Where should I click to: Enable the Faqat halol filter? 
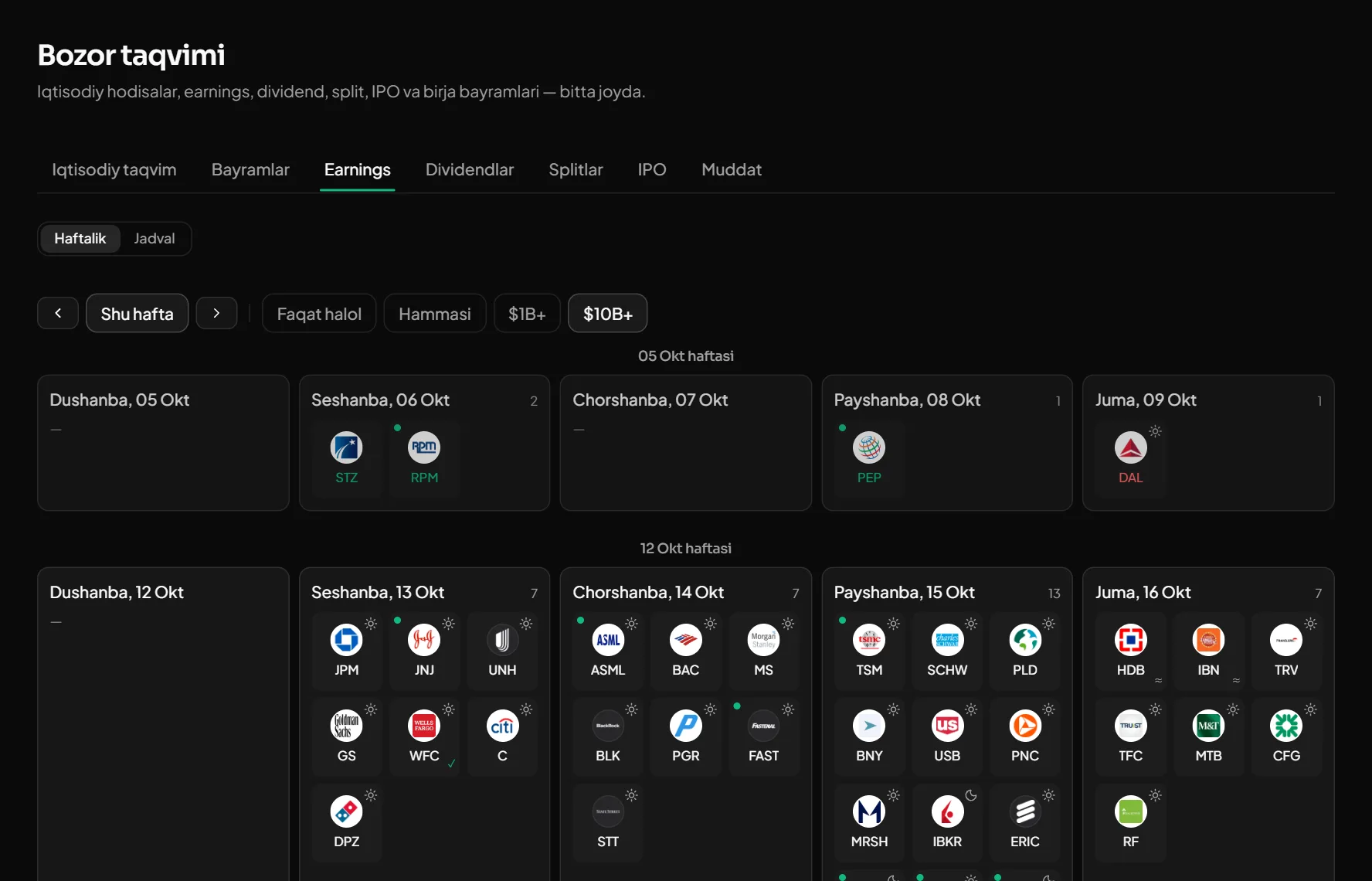tap(319, 314)
